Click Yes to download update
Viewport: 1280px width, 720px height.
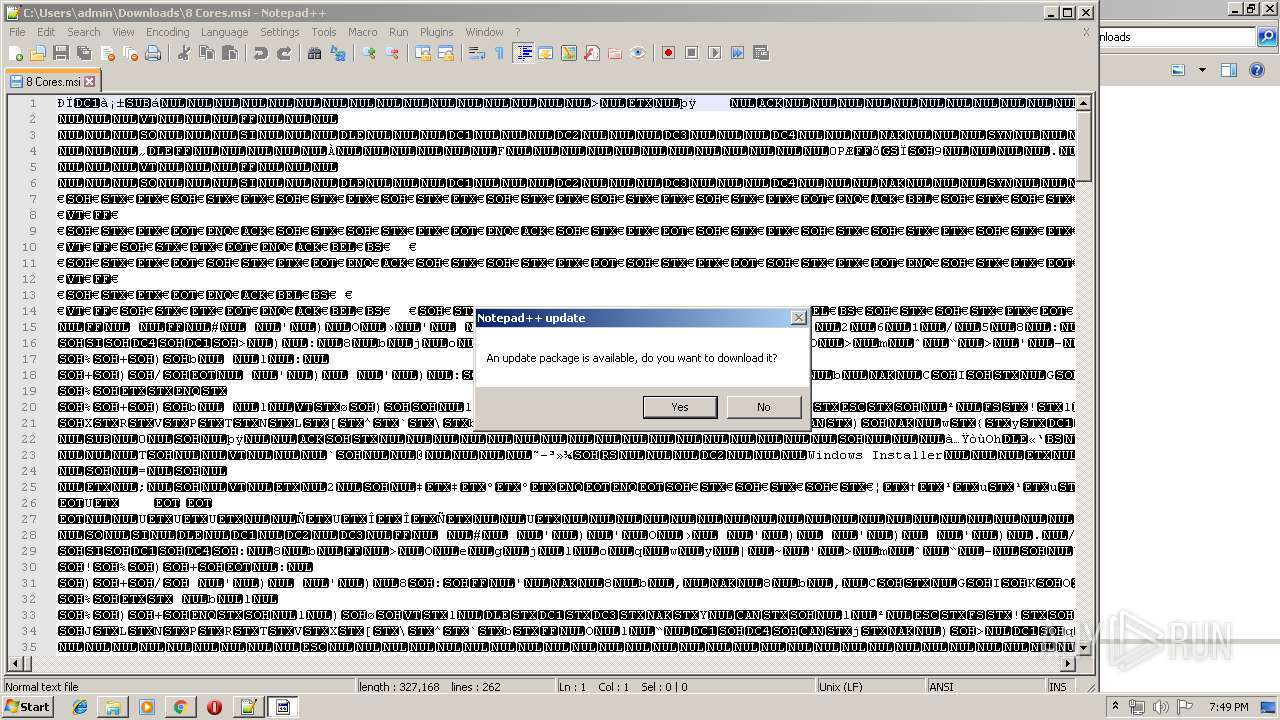680,407
